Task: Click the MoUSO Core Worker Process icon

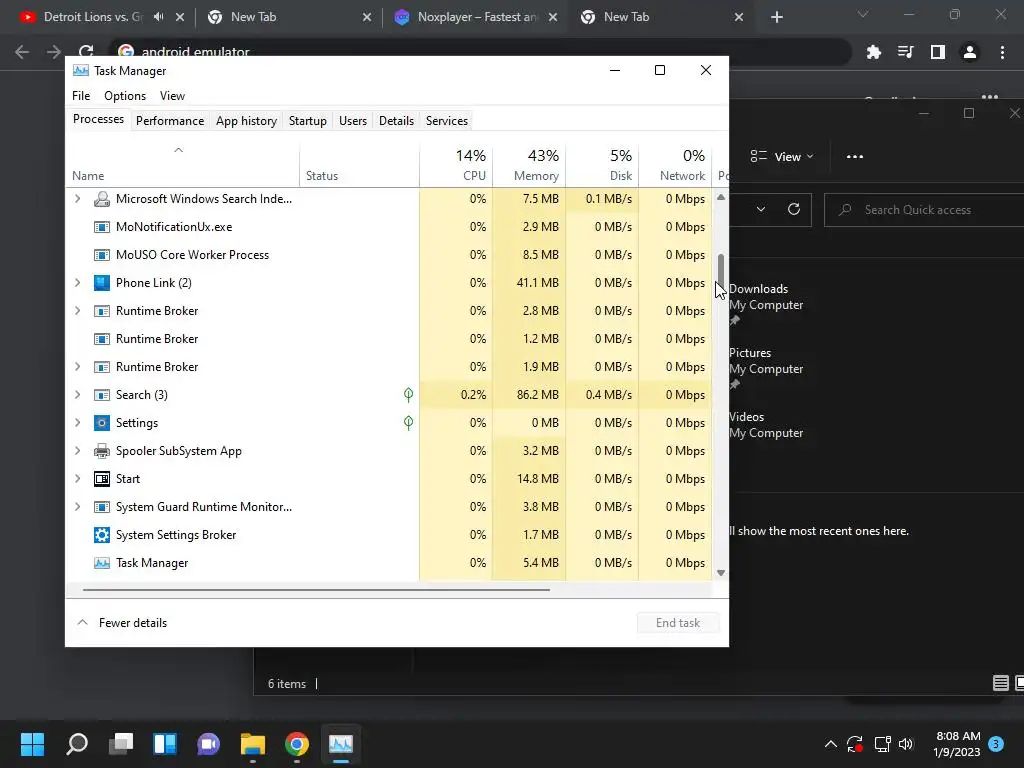Action: [x=102, y=255]
